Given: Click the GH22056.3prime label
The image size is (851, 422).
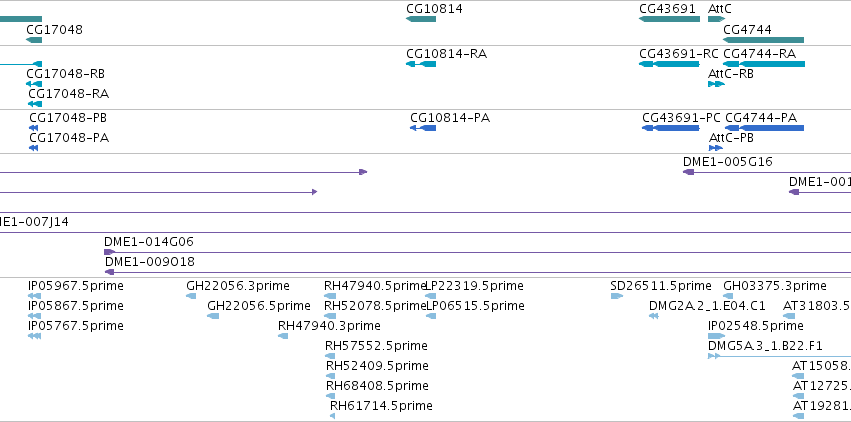Looking at the screenshot, I should [x=238, y=286].
